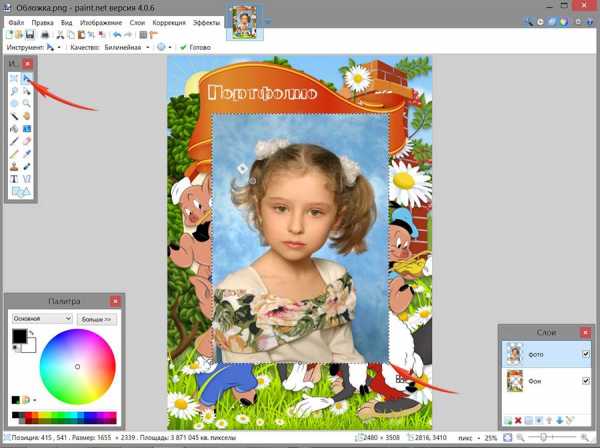Click the red Delete Layer icon

[518, 420]
